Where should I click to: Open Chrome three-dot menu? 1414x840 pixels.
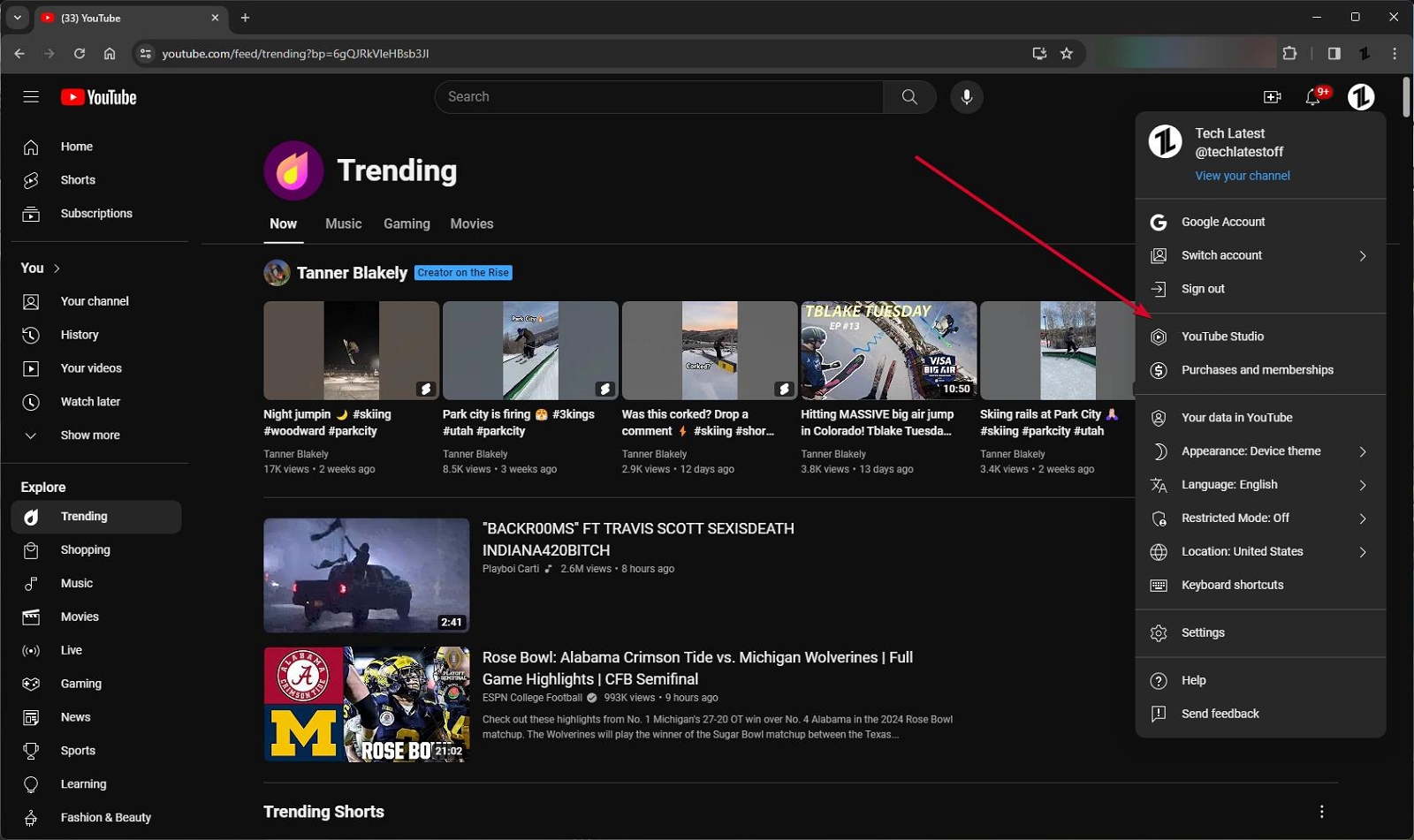pyautogui.click(x=1395, y=54)
